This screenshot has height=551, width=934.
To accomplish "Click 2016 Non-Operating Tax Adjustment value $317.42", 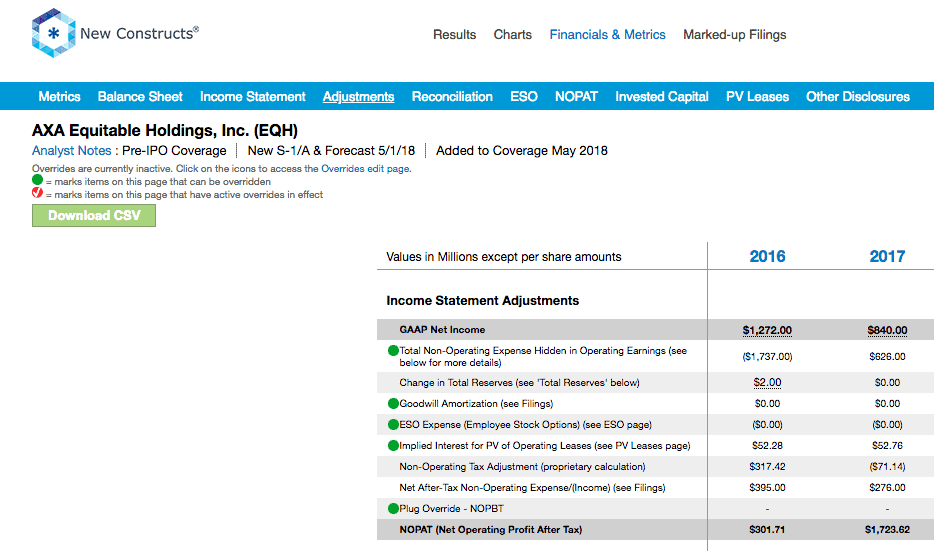I will tap(767, 467).
